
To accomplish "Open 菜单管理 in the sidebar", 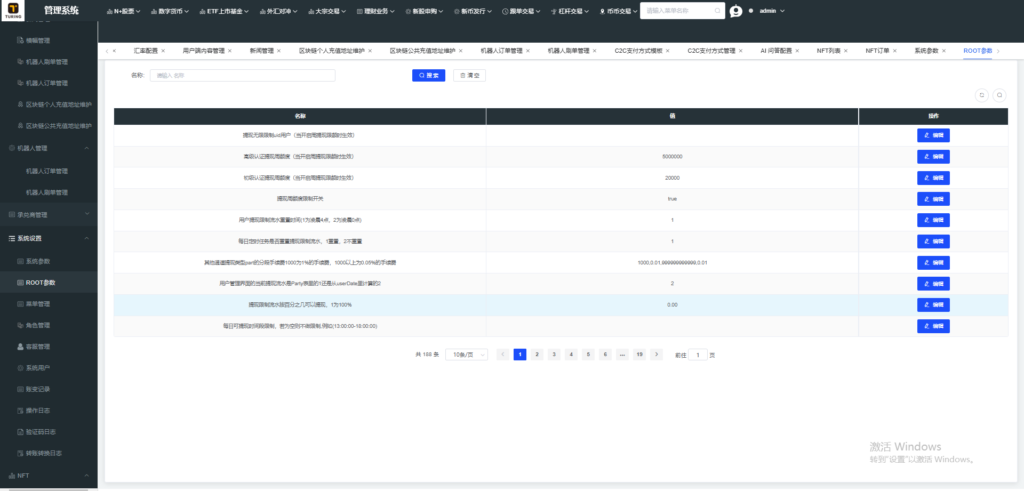I will tap(37, 304).
